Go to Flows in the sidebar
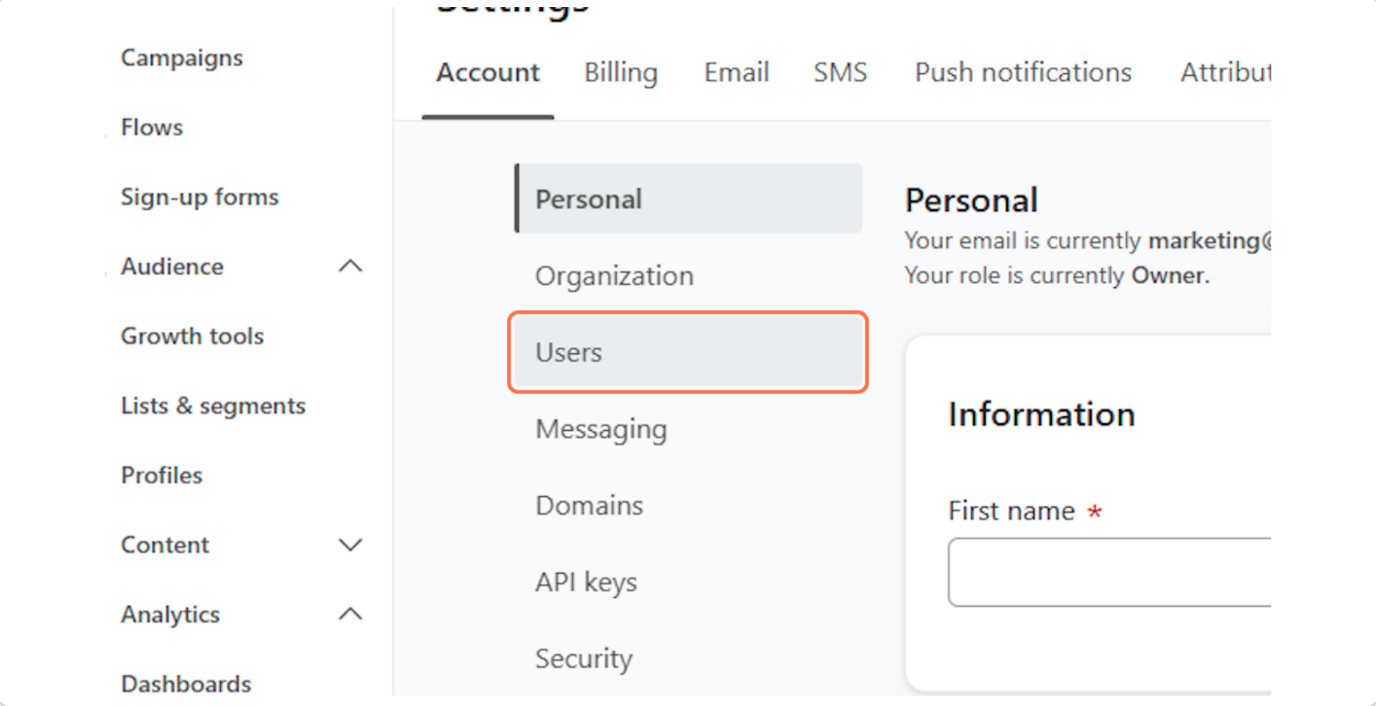The width and height of the screenshot is (1376, 706). pos(152,127)
